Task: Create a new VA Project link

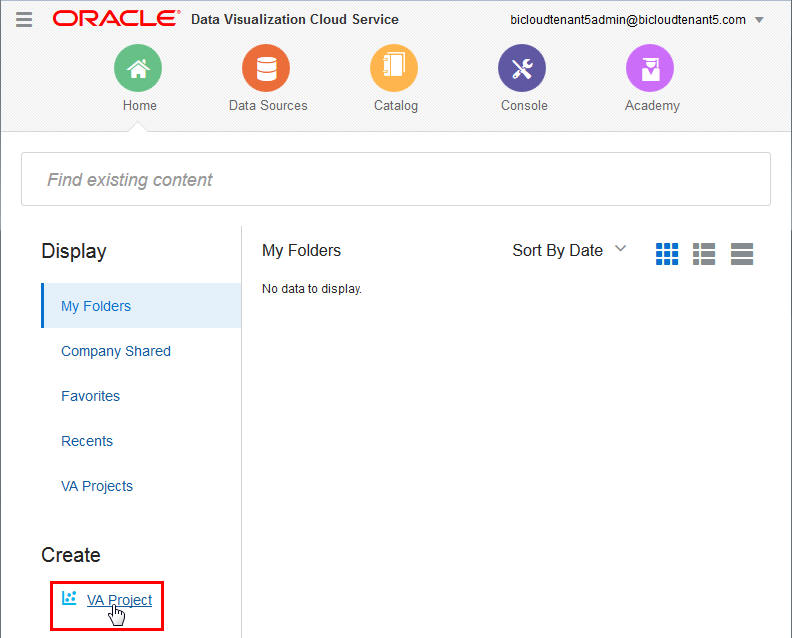Action: point(119,600)
